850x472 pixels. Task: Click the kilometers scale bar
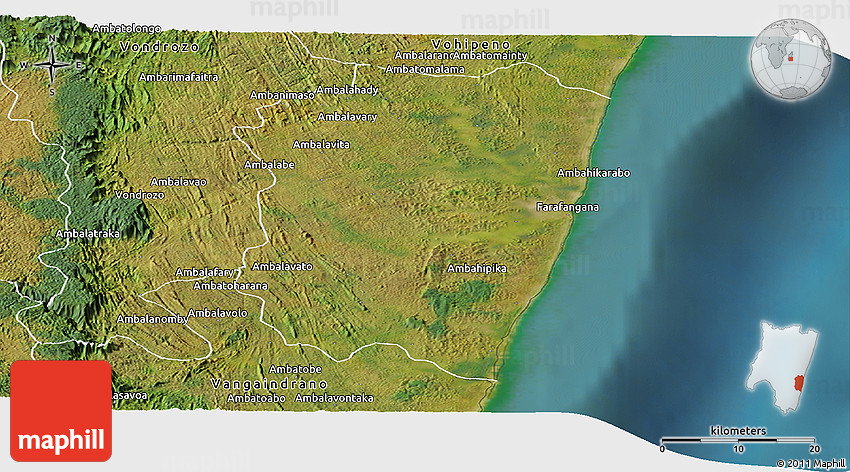738,439
